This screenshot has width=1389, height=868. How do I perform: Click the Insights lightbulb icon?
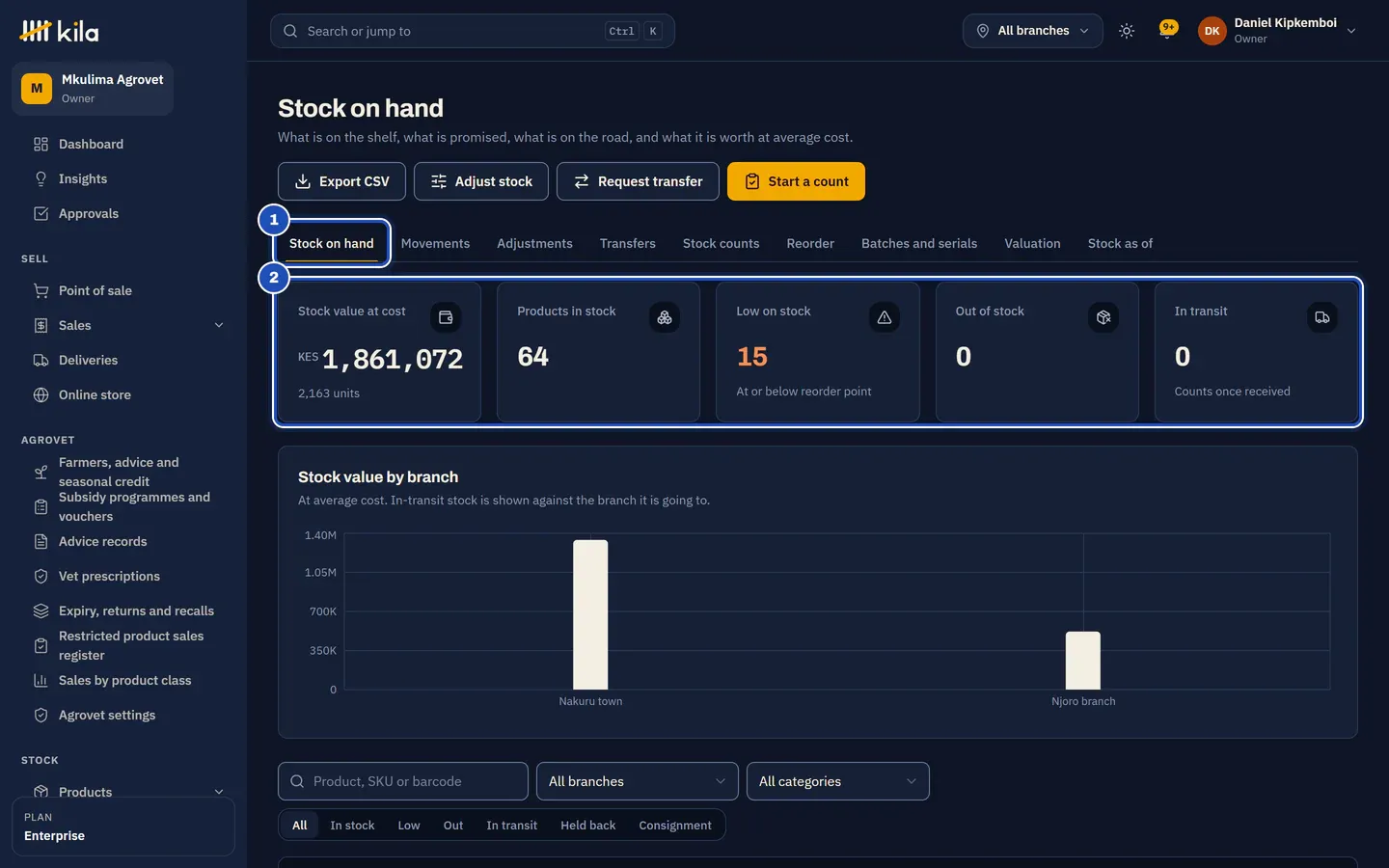[41, 179]
